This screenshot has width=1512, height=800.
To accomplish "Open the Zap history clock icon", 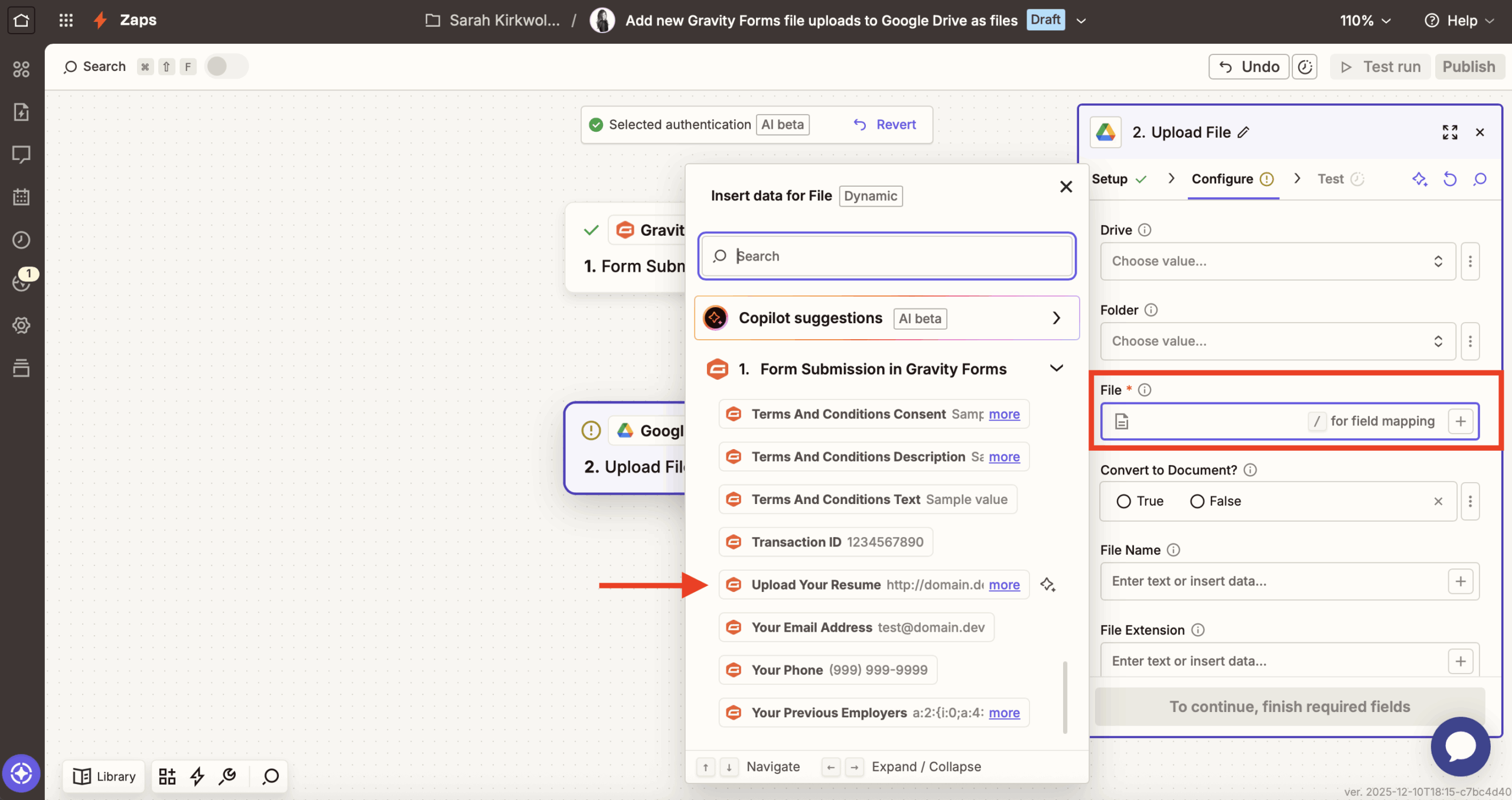I will click(x=21, y=239).
